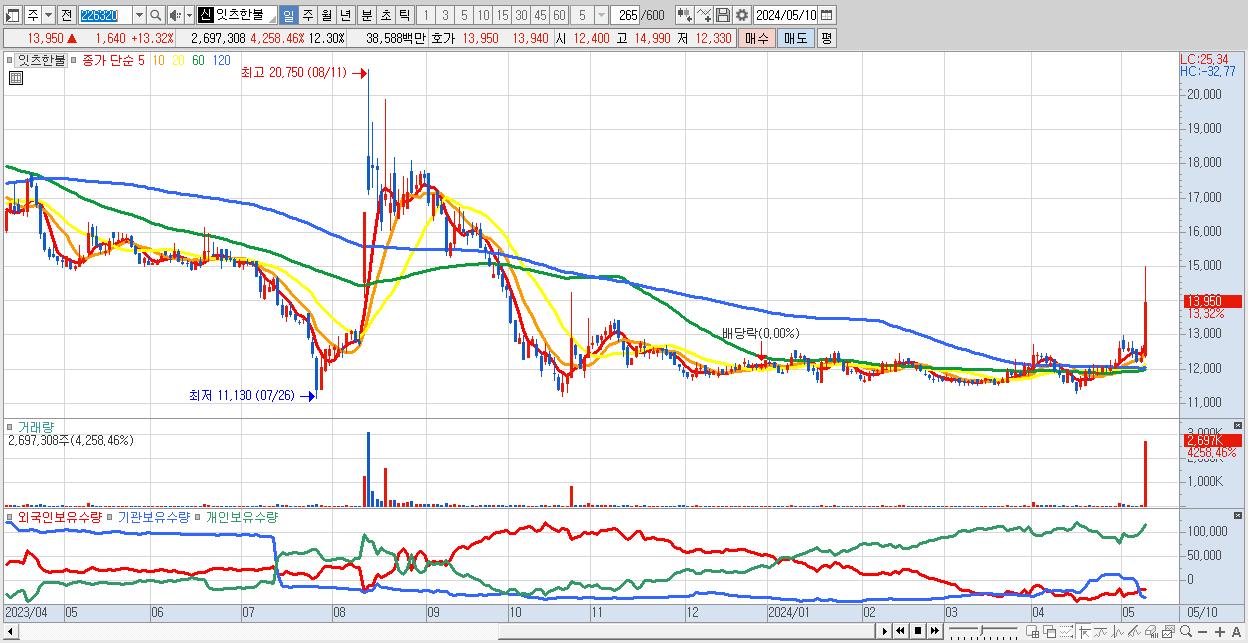Select interval button 15
This screenshot has height=643, width=1248.
(x=502, y=15)
